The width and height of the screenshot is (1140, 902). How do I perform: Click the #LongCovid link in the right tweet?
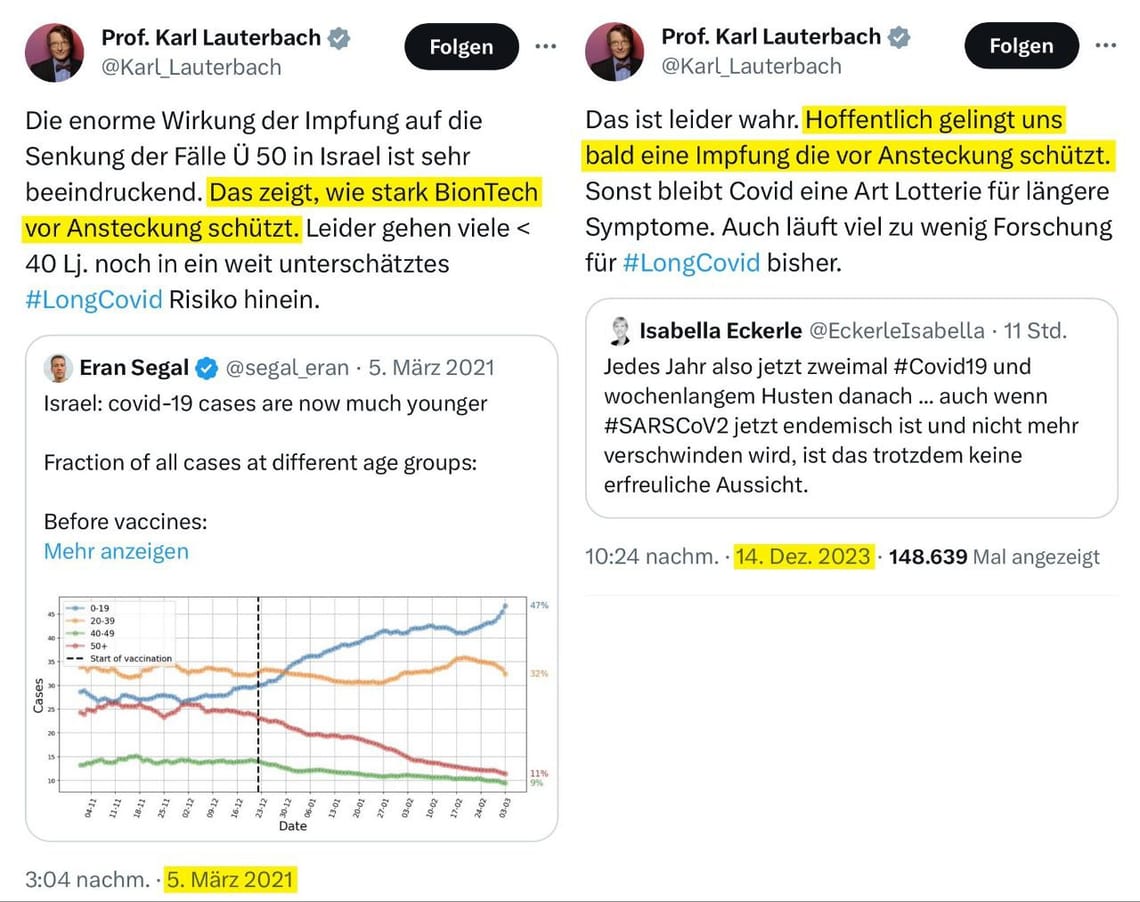pyautogui.click(x=691, y=262)
